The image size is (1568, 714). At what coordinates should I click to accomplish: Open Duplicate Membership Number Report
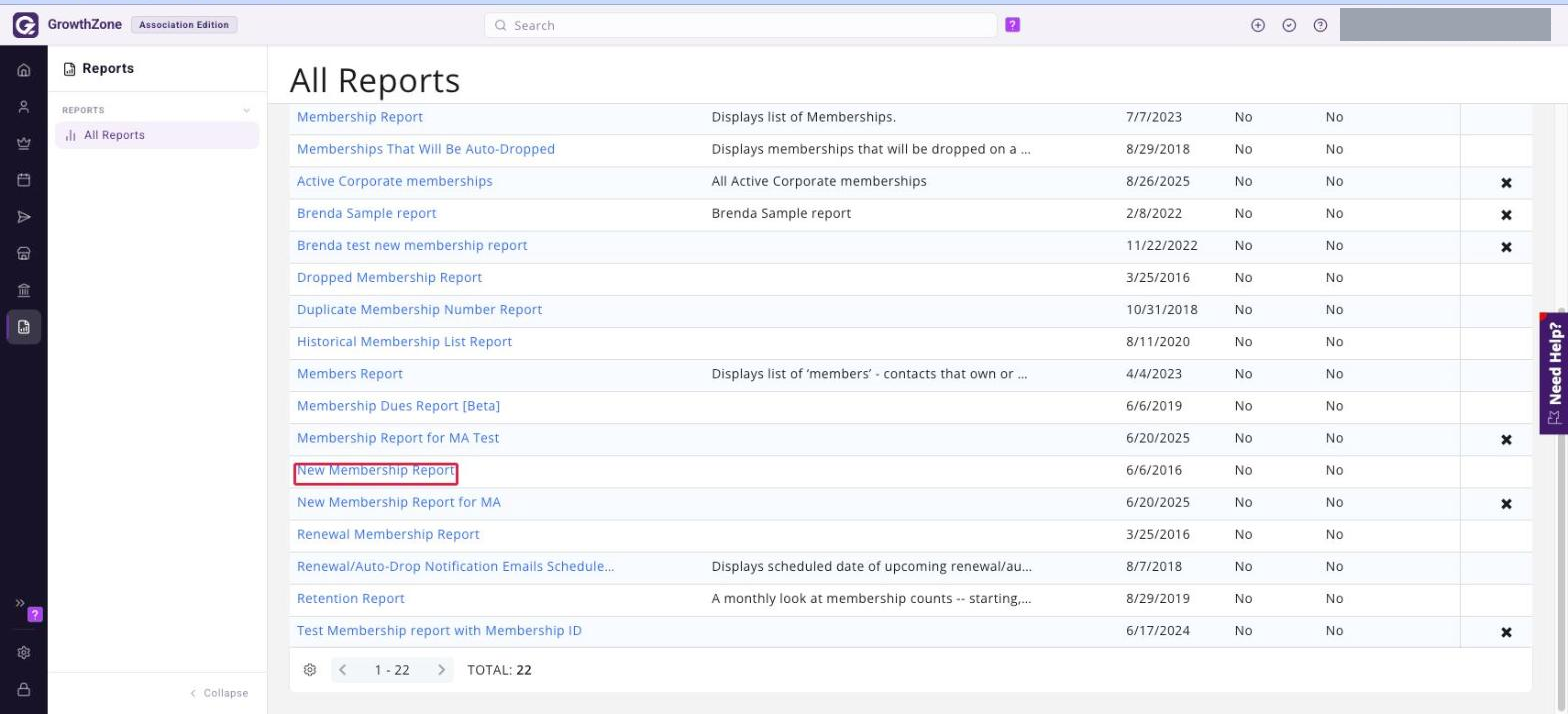pyautogui.click(x=420, y=309)
